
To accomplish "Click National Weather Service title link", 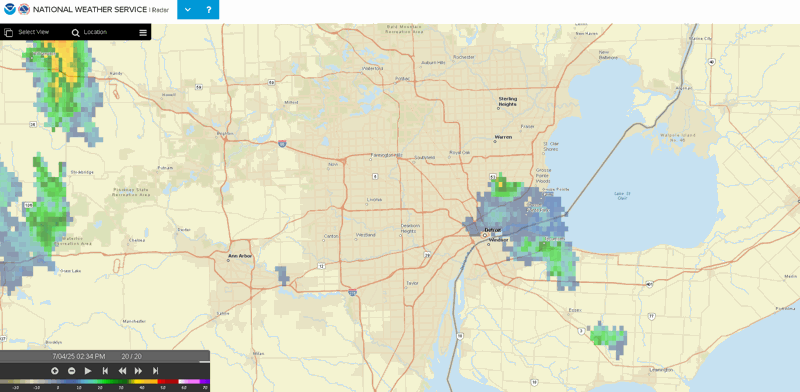I will 90,10.
